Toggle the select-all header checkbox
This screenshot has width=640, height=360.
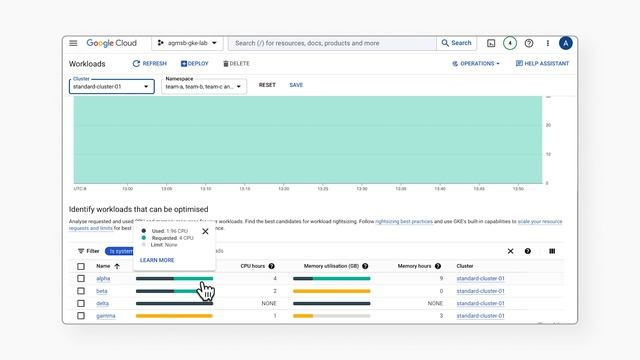coord(81,266)
